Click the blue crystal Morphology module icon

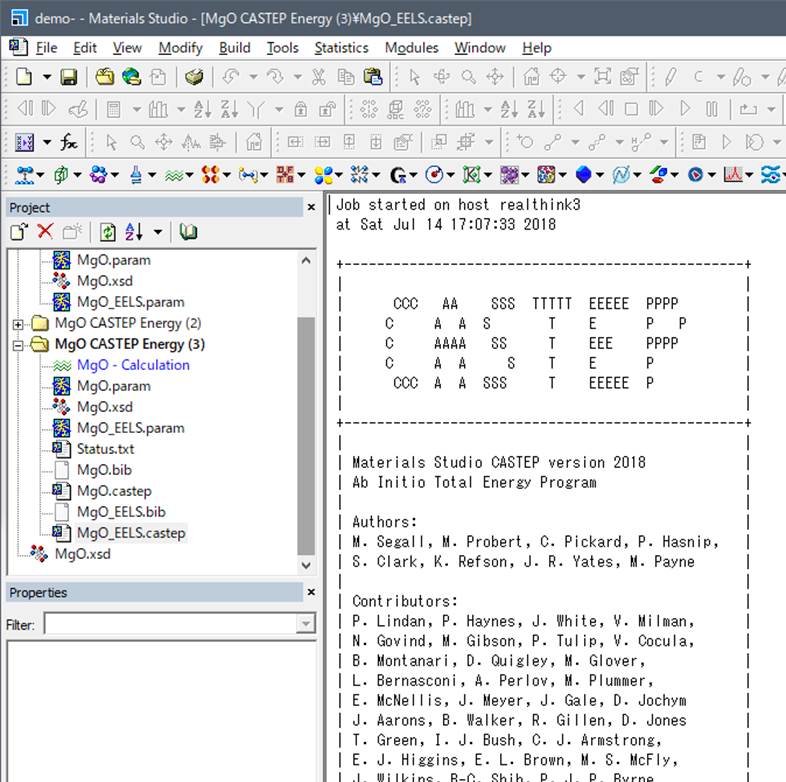coord(583,175)
